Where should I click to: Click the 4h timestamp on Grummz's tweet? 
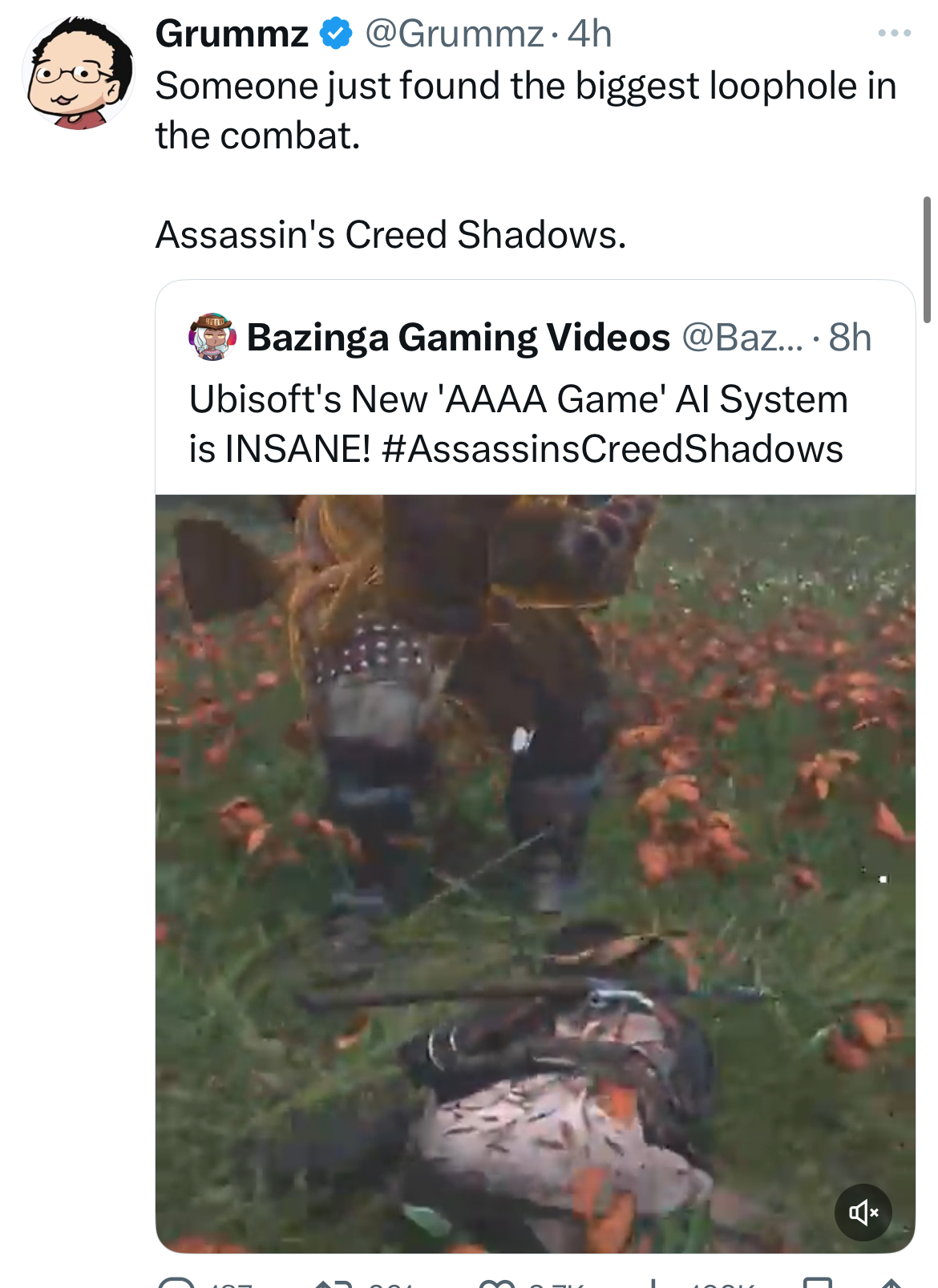pyautogui.click(x=589, y=34)
